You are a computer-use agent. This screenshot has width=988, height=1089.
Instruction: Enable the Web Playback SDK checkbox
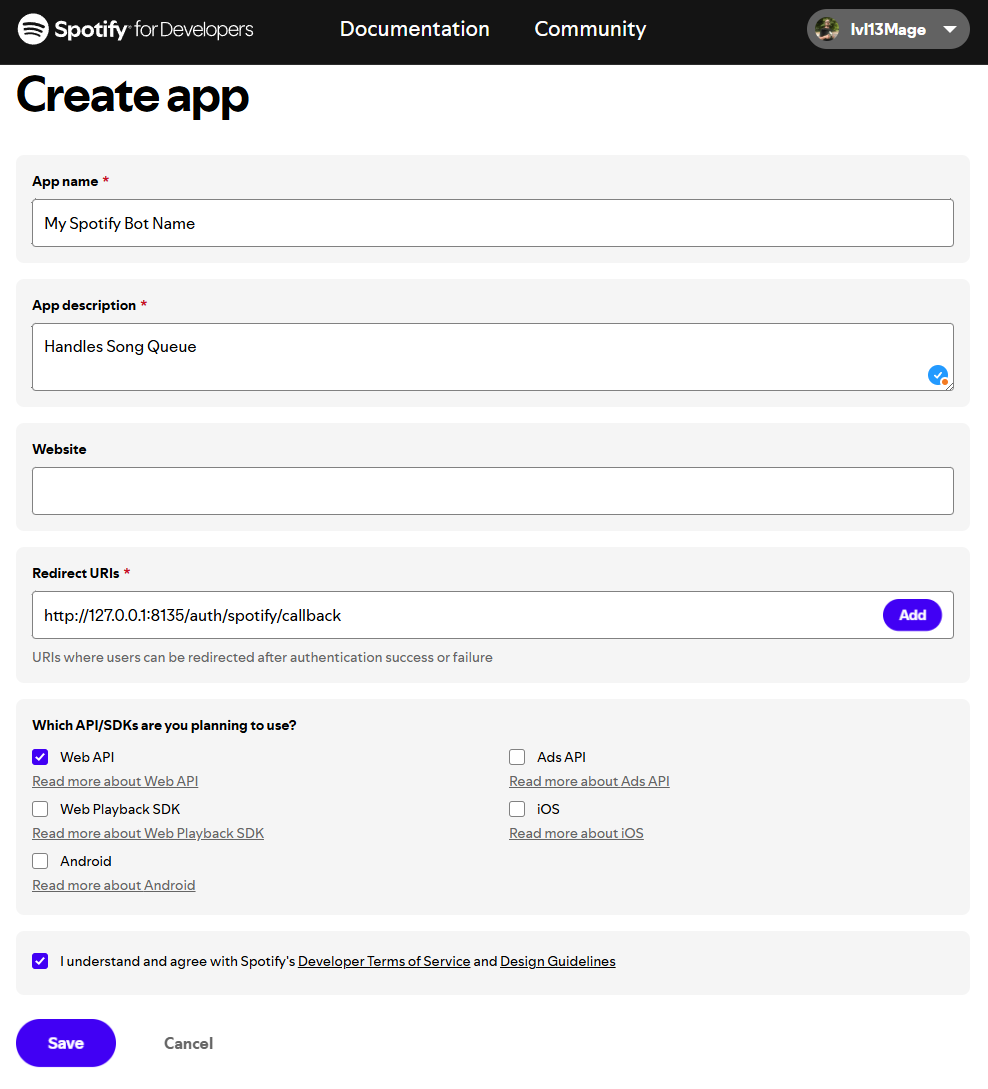[x=40, y=809]
